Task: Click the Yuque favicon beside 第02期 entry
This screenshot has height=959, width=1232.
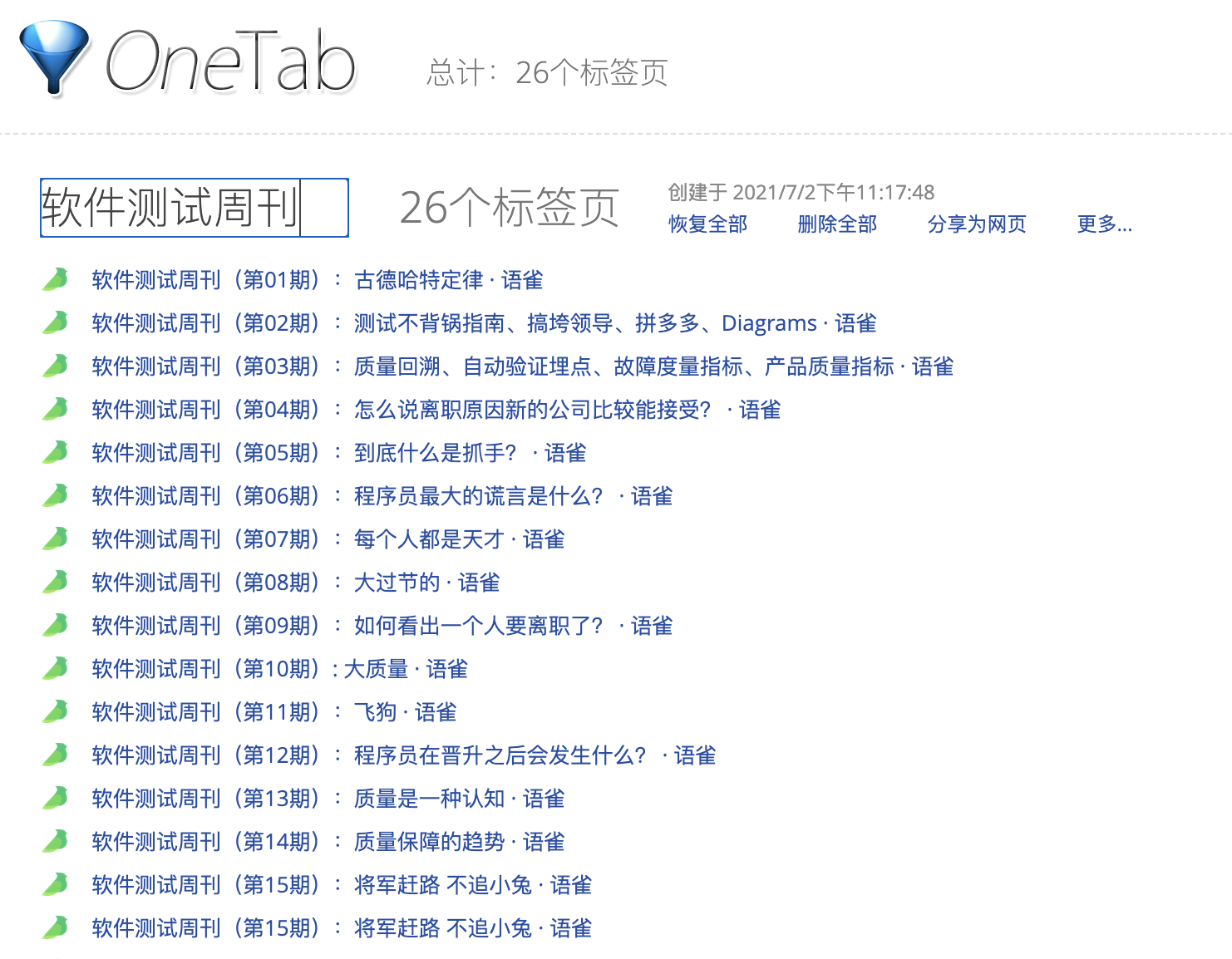Action: [55, 322]
